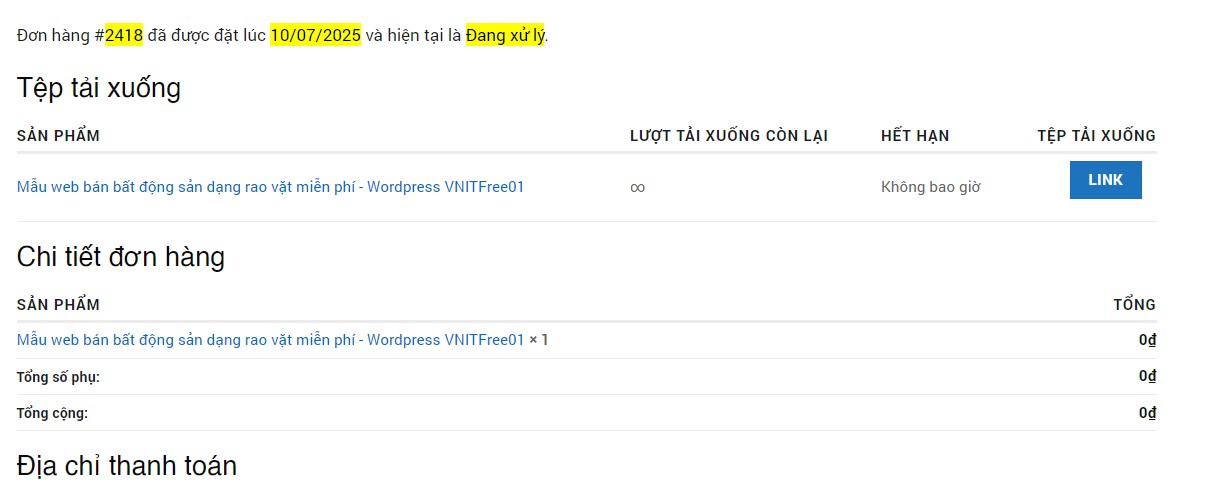Open the product link in the downloads table
Screen dimensions: 1222x487
point(270,187)
